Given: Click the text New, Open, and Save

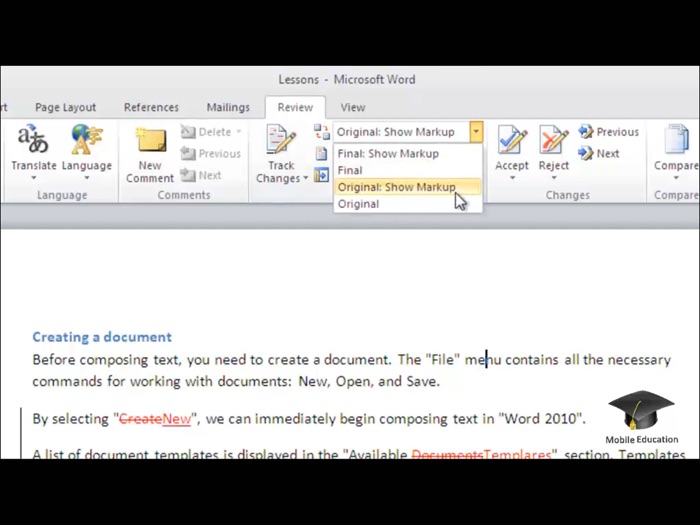Looking at the screenshot, I should (x=369, y=381).
